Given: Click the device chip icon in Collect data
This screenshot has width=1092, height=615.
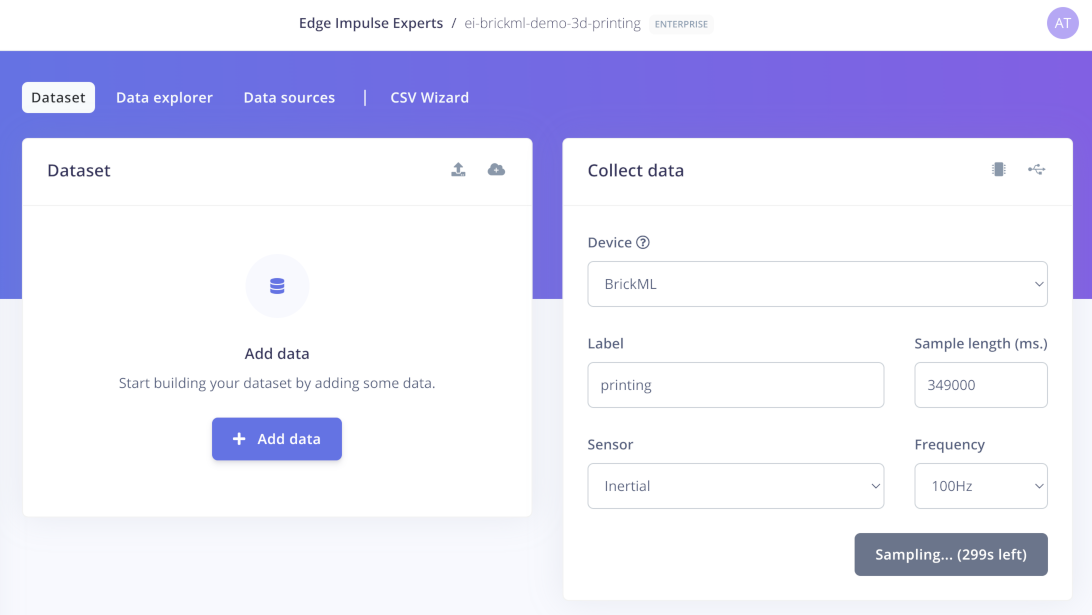Looking at the screenshot, I should pyautogui.click(x=999, y=169).
